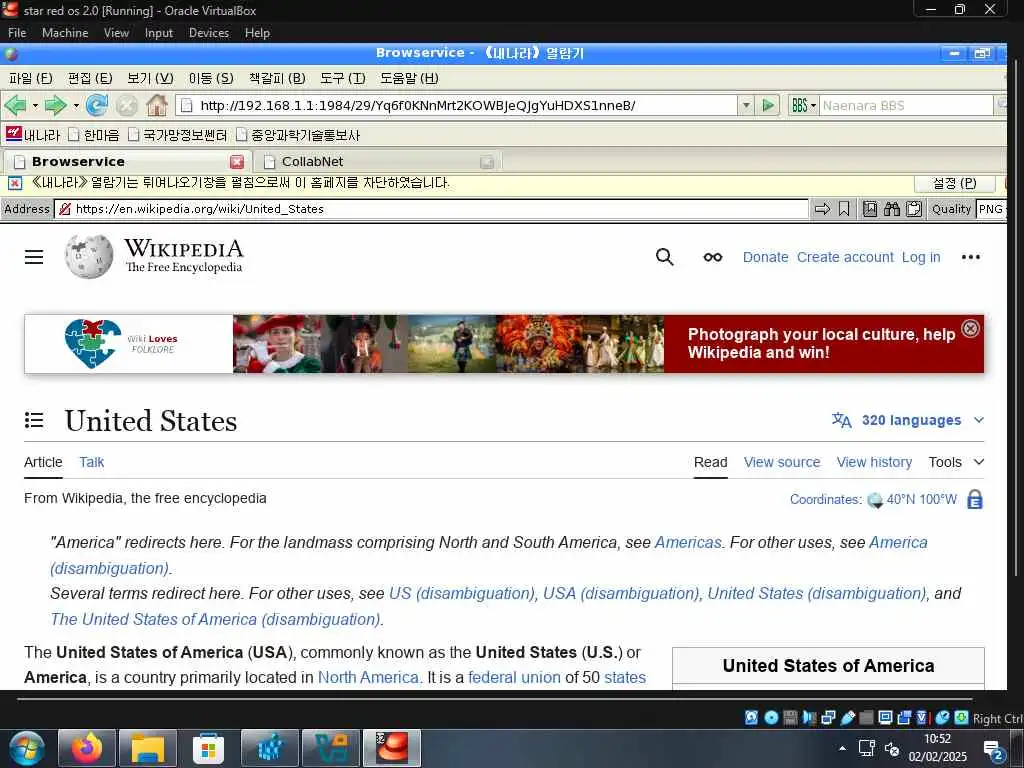1024x768 pixels.
Task: Click the Browservice Address field with wikipedia URL
Action: click(x=431, y=209)
